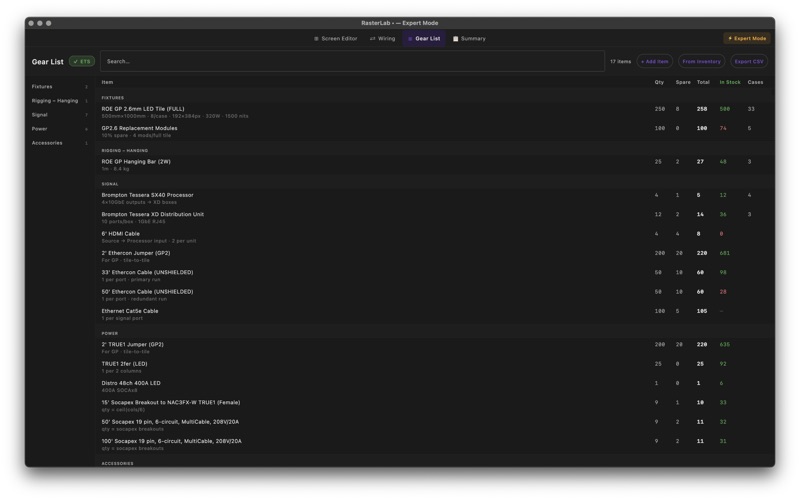Select the 6' HDMI Cable row
Viewport: 800px width, 500px height.
click(x=435, y=237)
